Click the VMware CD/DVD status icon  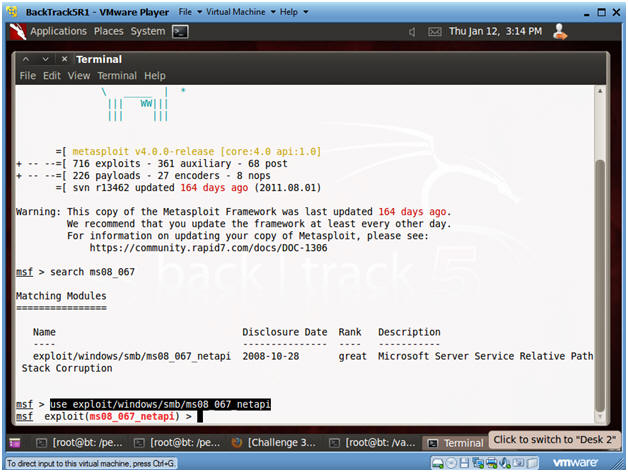coord(451,463)
